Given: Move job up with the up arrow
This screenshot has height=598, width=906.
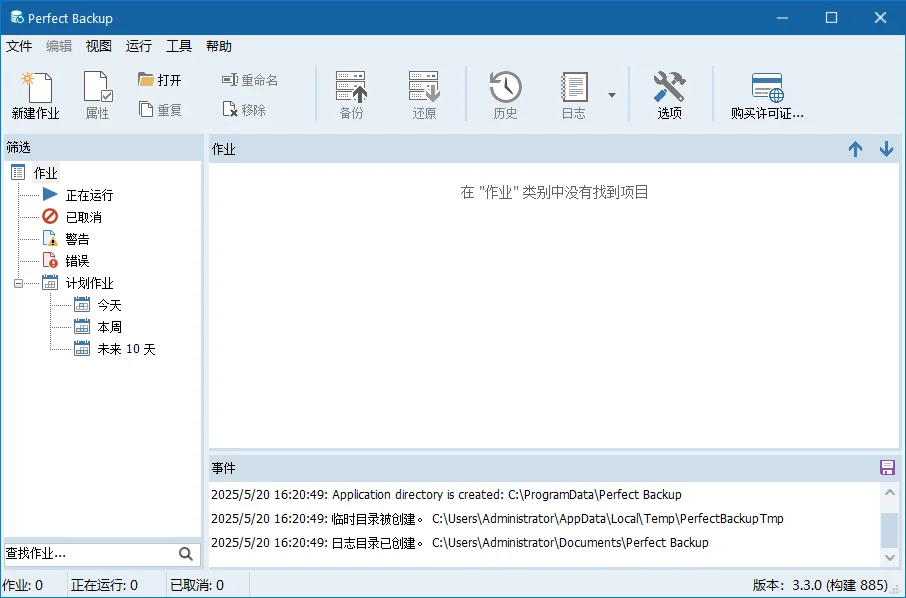Looking at the screenshot, I should pyautogui.click(x=856, y=150).
